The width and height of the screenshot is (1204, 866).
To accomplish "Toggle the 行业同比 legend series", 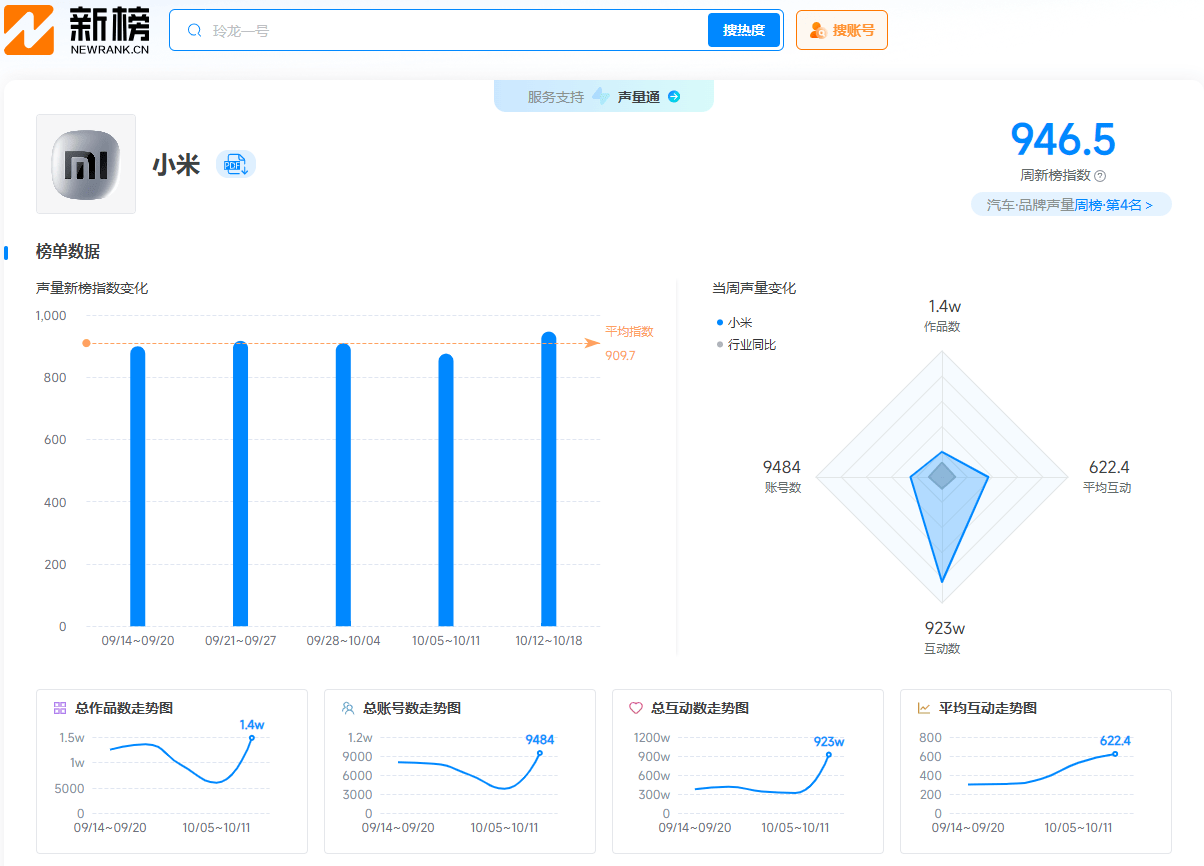I will pos(747,345).
